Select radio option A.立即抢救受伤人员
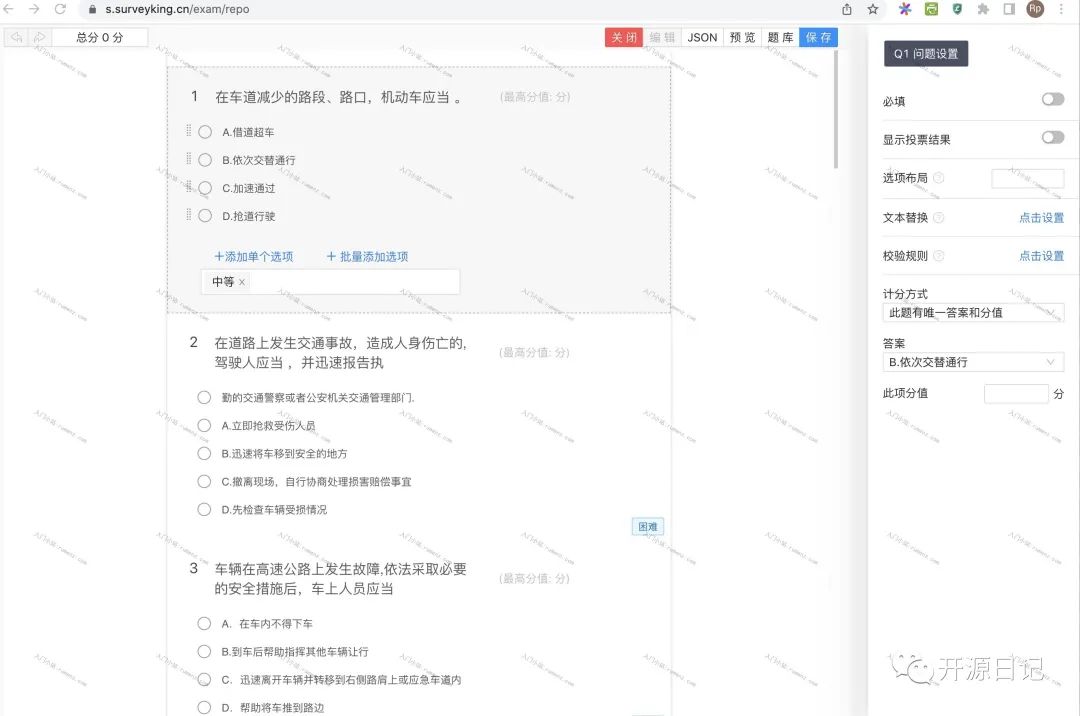This screenshot has width=1080, height=716. point(204,425)
